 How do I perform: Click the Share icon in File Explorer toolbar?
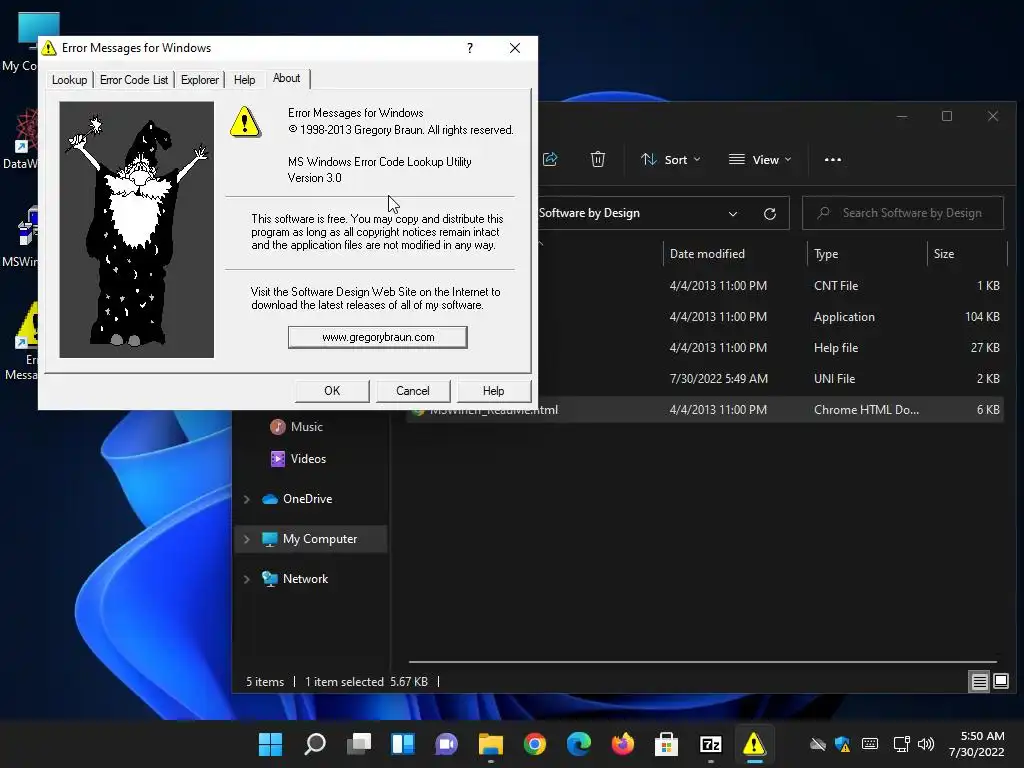point(550,159)
